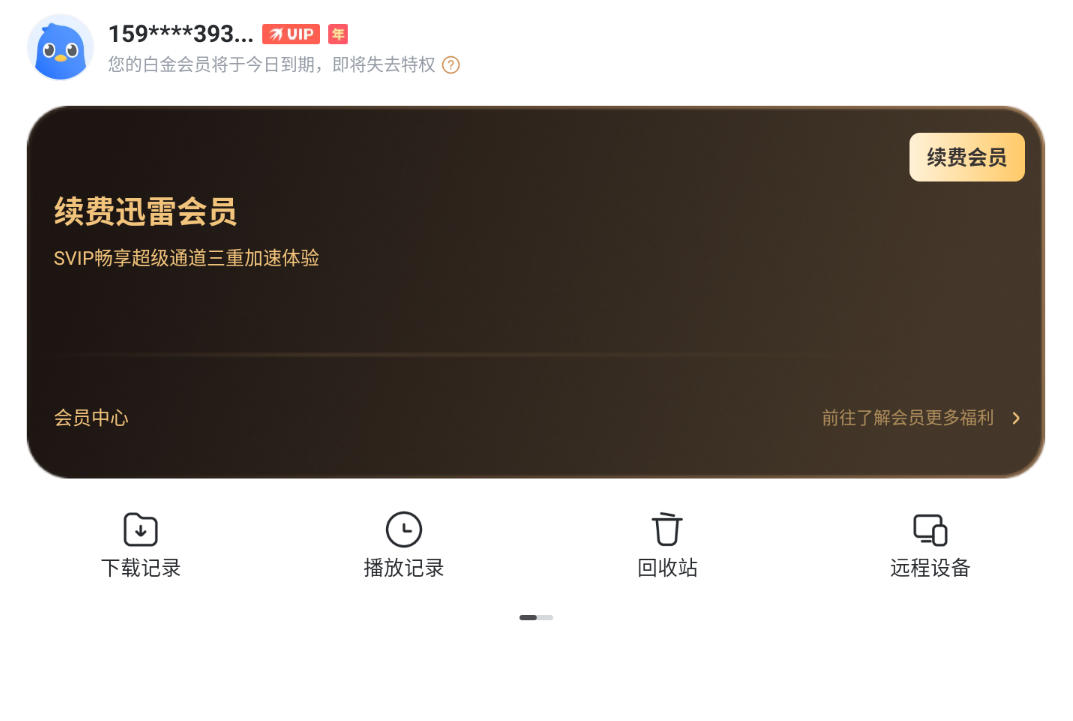Select the light second page indicator dot
The image size is (1073, 721).
click(x=545, y=618)
